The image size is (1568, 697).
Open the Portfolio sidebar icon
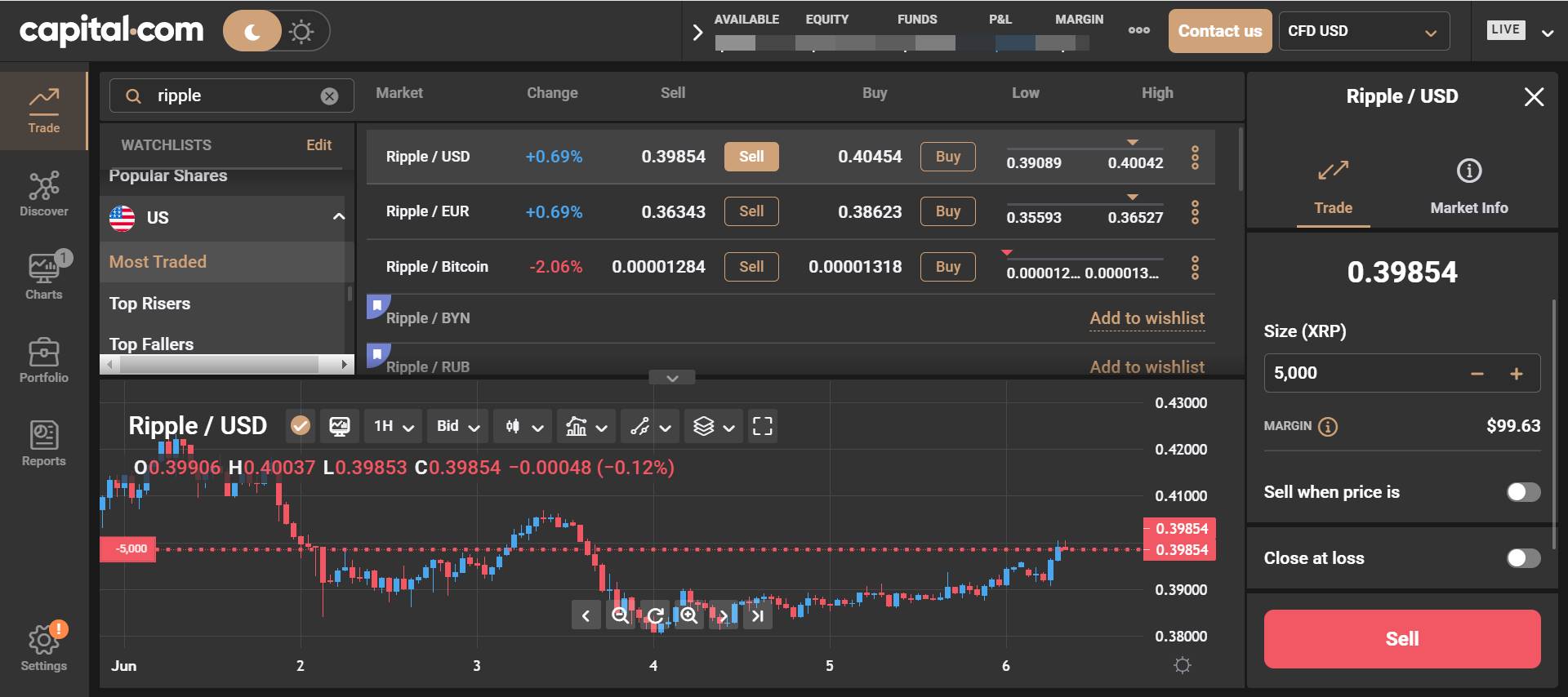click(44, 360)
